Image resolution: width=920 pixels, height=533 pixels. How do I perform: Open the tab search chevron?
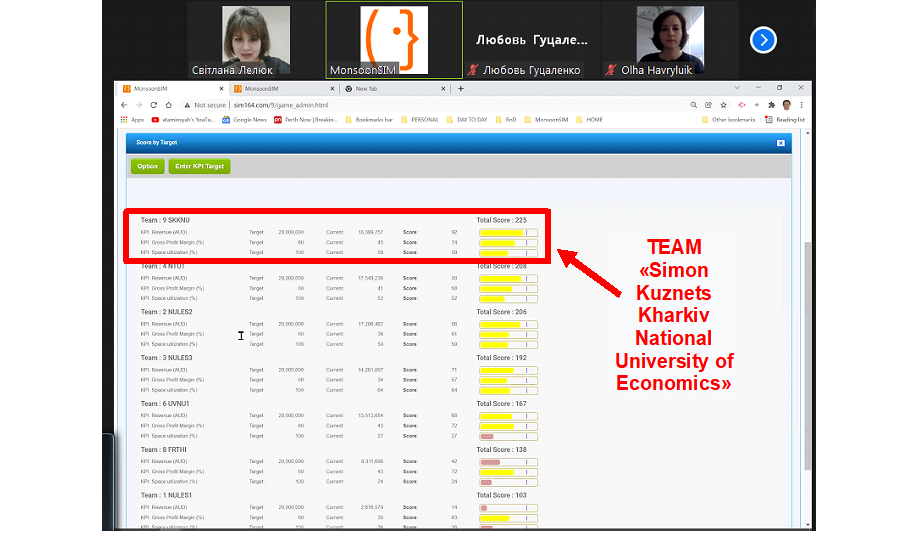pyautogui.click(x=737, y=87)
